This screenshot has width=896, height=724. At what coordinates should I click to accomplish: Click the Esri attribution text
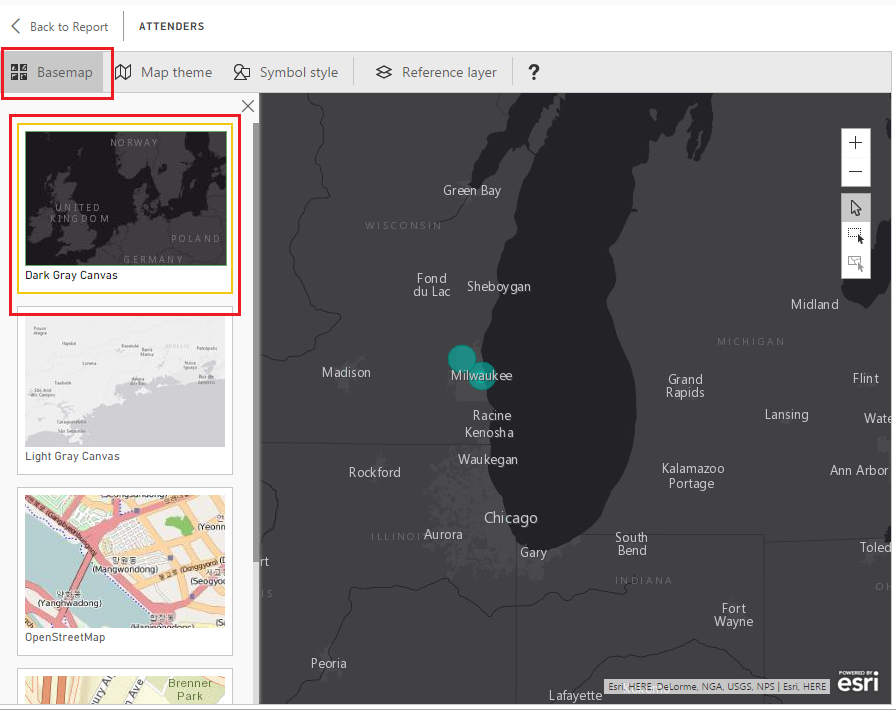point(717,686)
